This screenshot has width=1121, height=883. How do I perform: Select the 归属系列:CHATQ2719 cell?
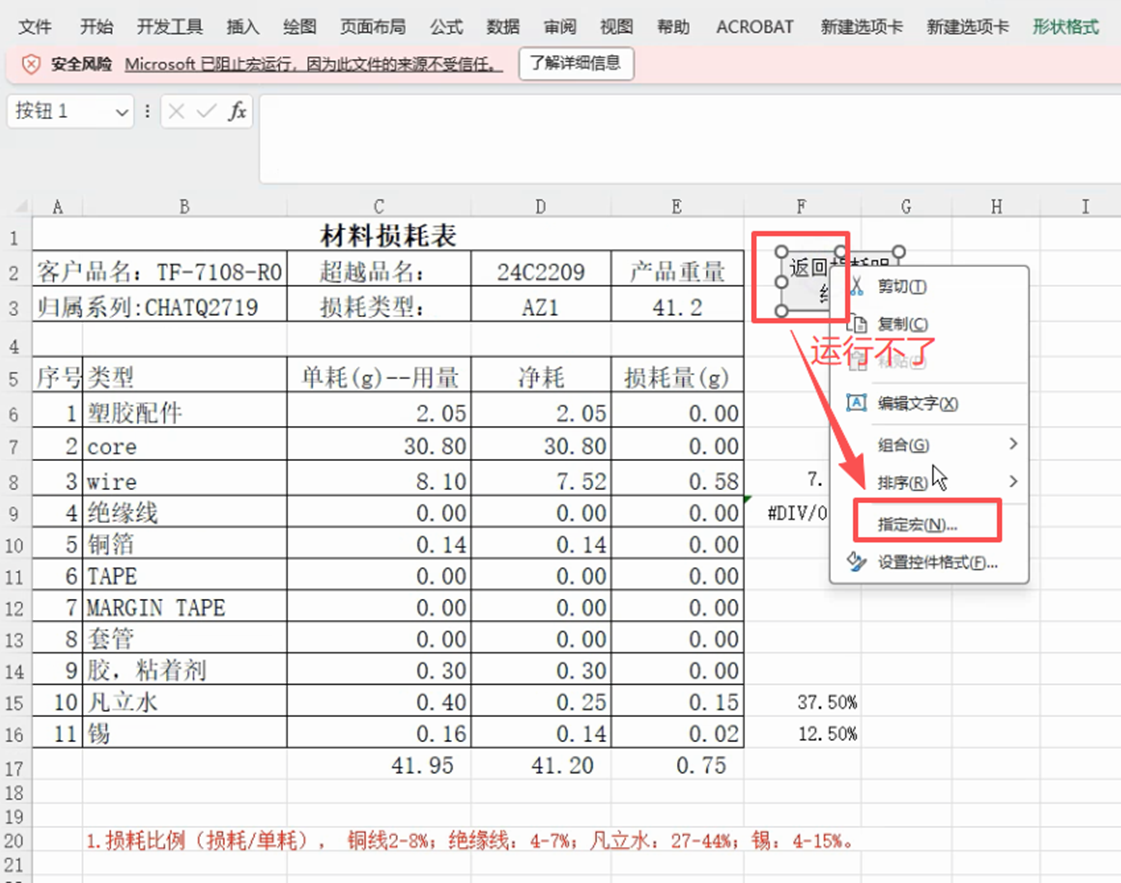click(159, 307)
